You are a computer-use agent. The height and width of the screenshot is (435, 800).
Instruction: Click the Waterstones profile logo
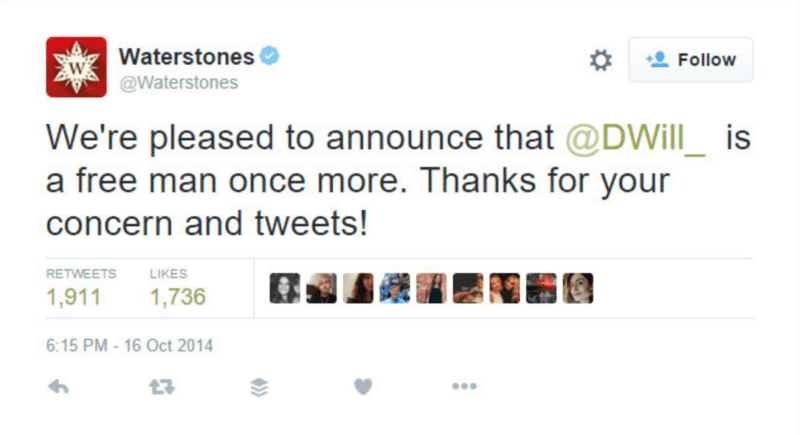(x=76, y=66)
